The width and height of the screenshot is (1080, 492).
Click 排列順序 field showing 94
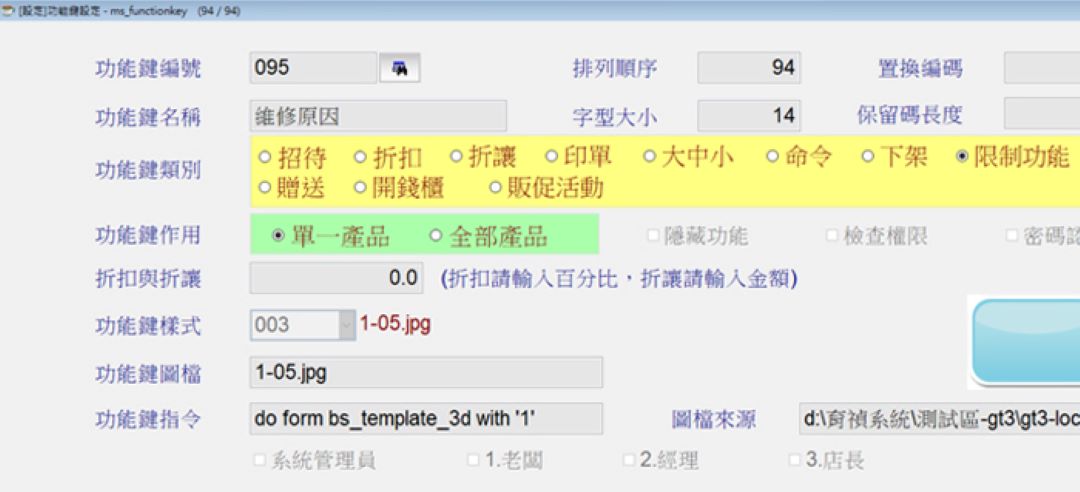[x=749, y=68]
